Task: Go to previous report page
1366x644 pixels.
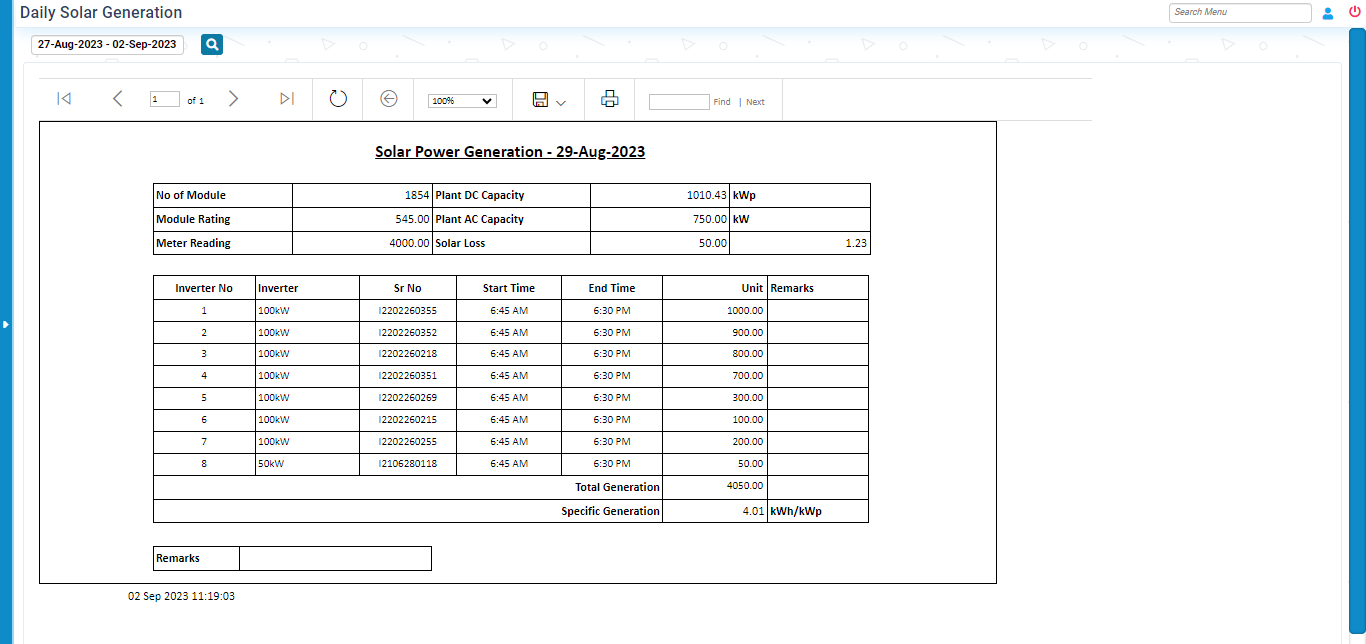Action: click(x=118, y=99)
